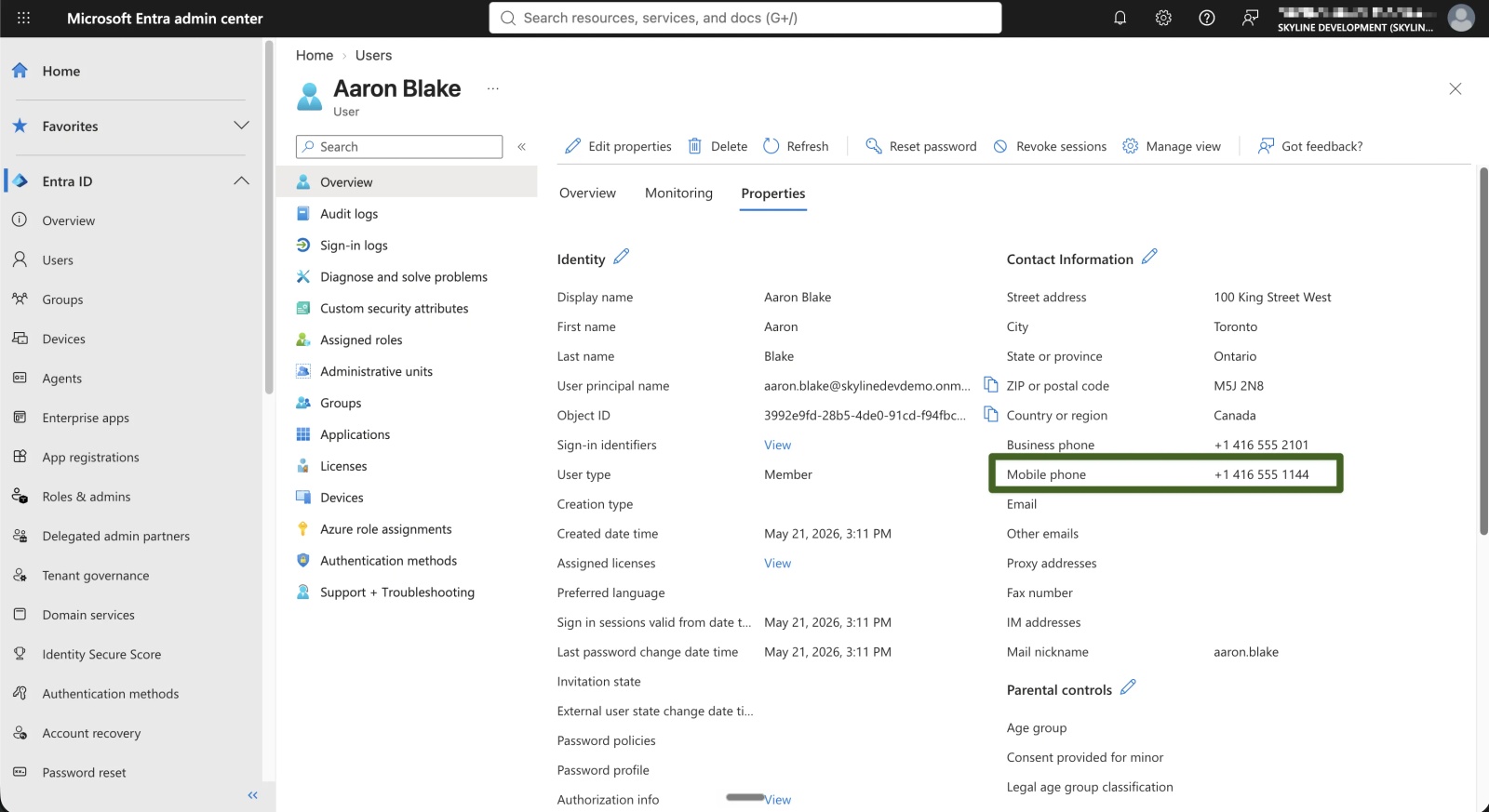Click Got feedback? in toolbar
Viewport: 1489px width, 812px height.
1310,146
